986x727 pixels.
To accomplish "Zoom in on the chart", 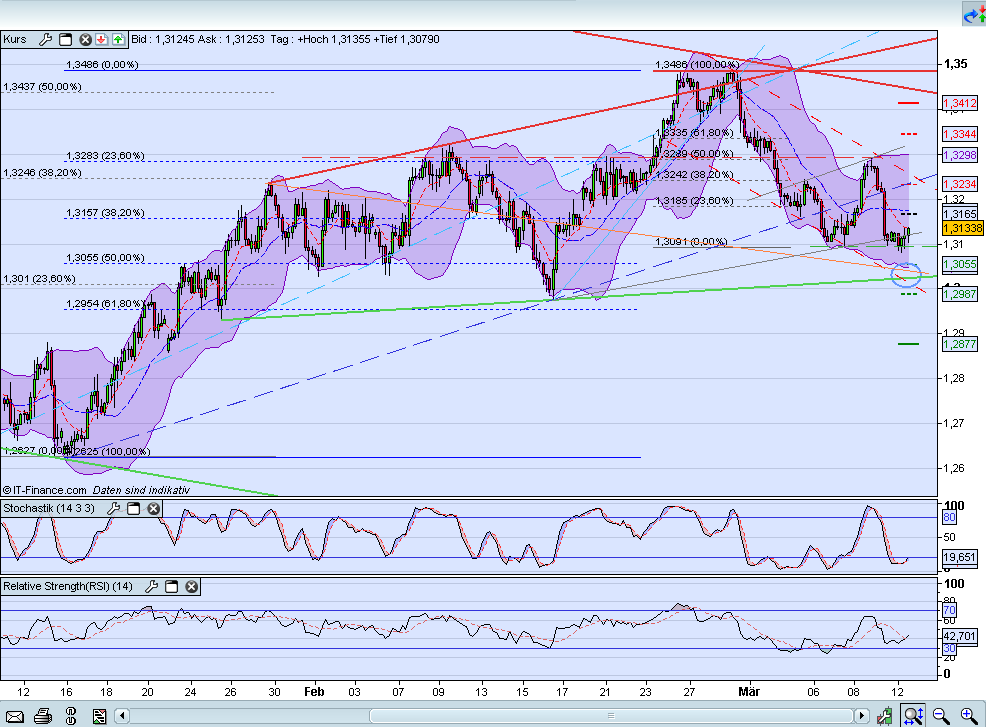I will 969,716.
